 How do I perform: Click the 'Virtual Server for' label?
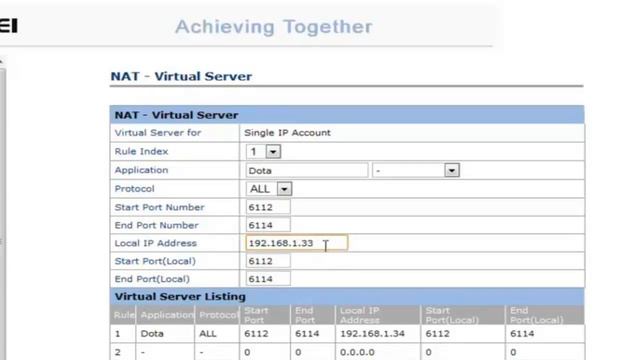[158, 133]
